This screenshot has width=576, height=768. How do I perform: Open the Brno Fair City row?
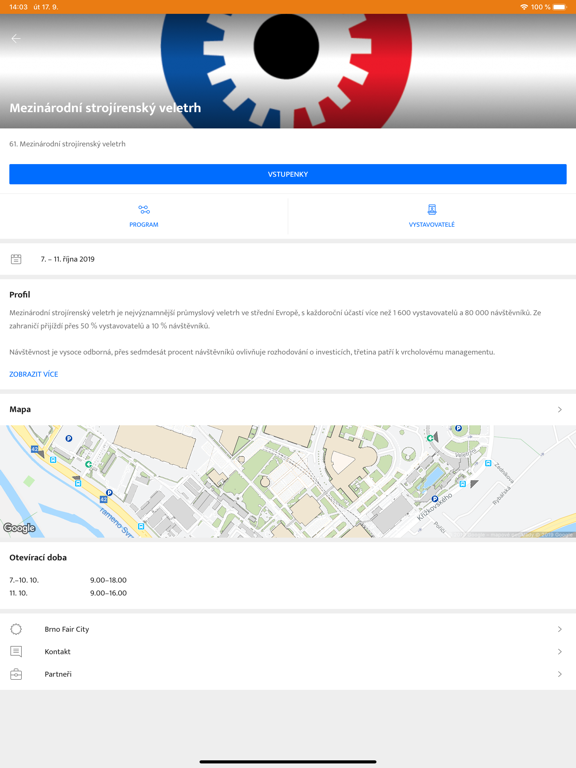pos(288,629)
